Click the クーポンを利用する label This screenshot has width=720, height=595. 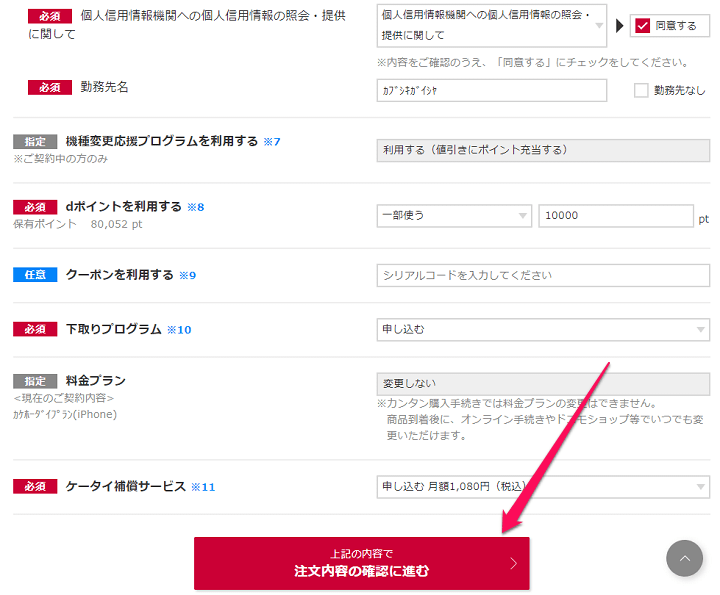pyautogui.click(x=119, y=275)
